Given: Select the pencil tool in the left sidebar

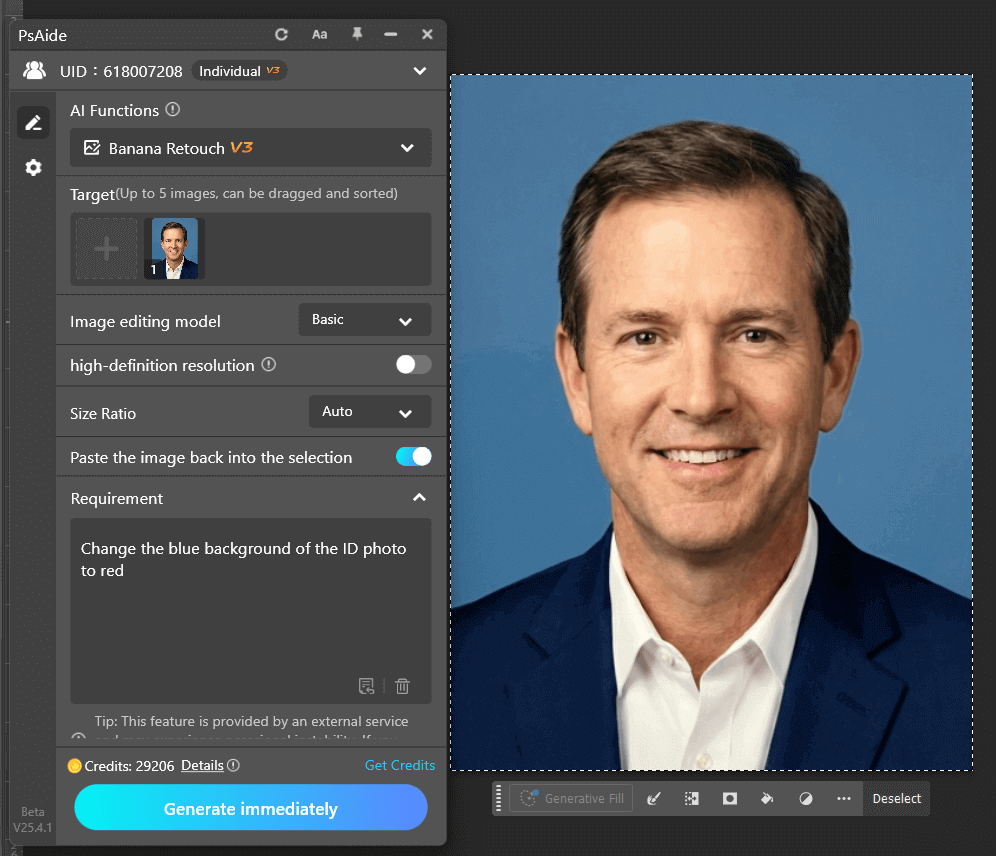Looking at the screenshot, I should tap(33, 121).
